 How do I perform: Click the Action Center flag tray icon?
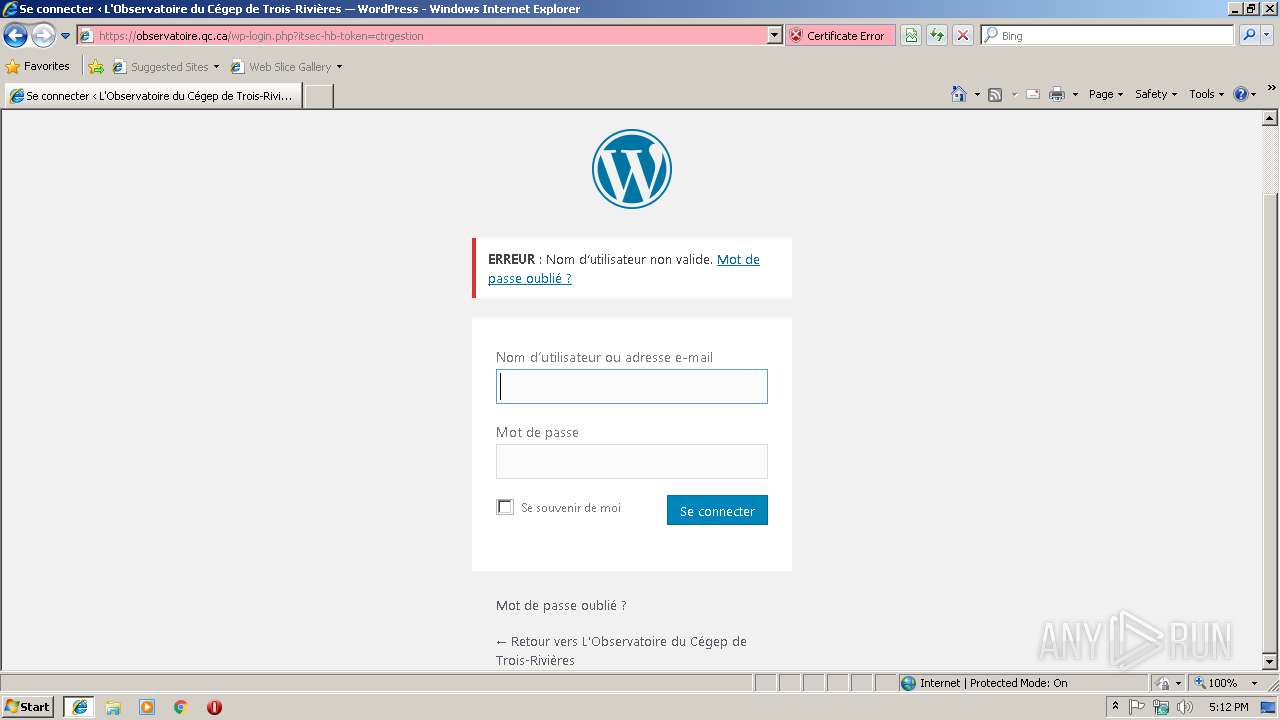click(1138, 707)
